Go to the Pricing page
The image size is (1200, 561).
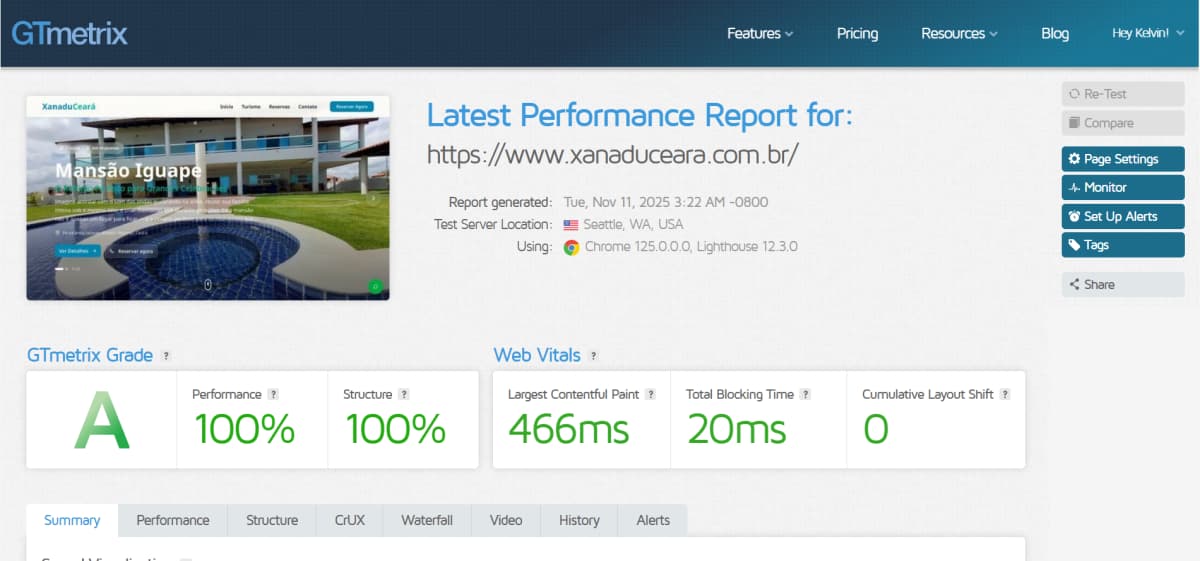click(x=857, y=33)
